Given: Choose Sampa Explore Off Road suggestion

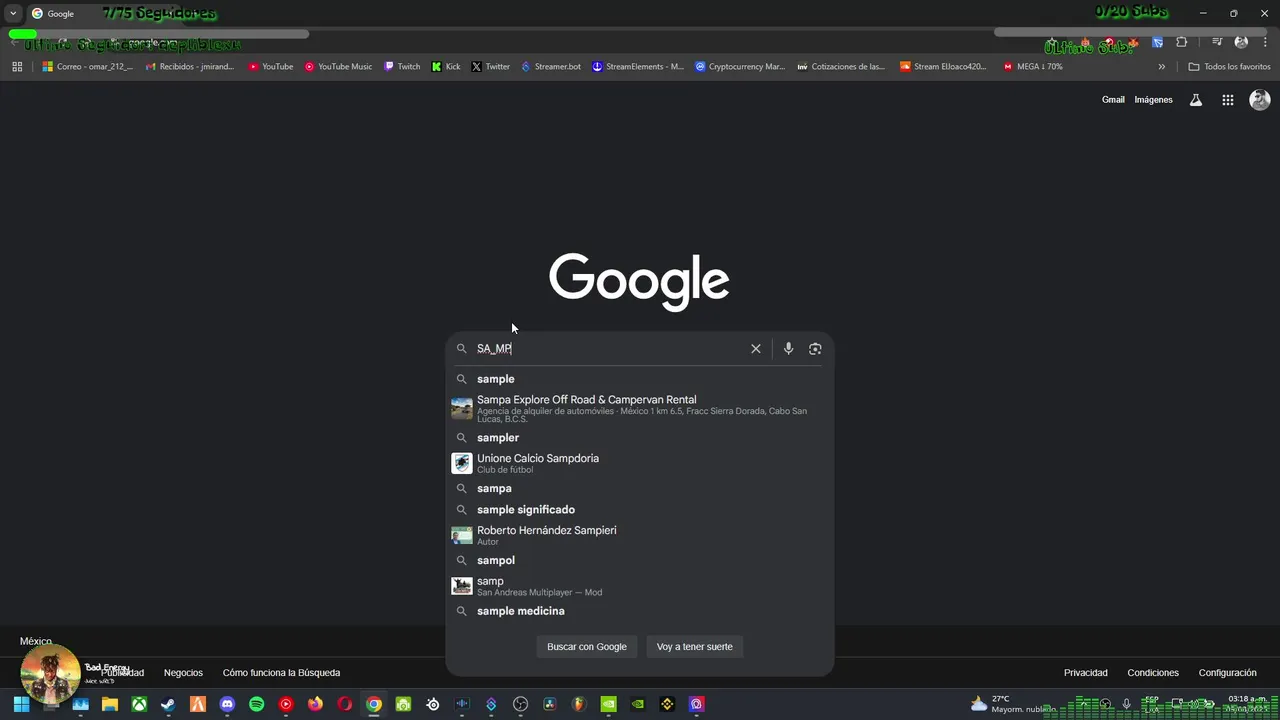Looking at the screenshot, I should click(639, 409).
